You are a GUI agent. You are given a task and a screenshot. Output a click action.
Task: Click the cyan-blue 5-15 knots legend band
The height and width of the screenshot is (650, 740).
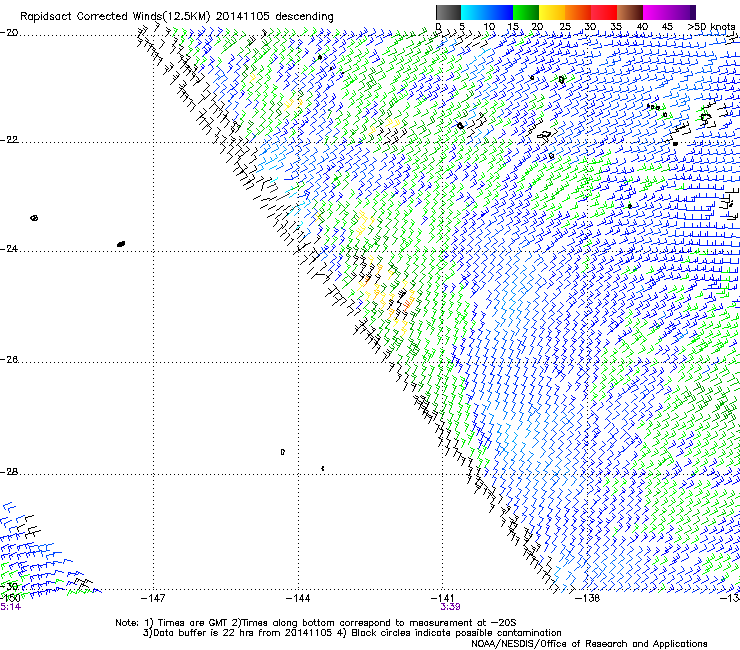pyautogui.click(x=487, y=12)
